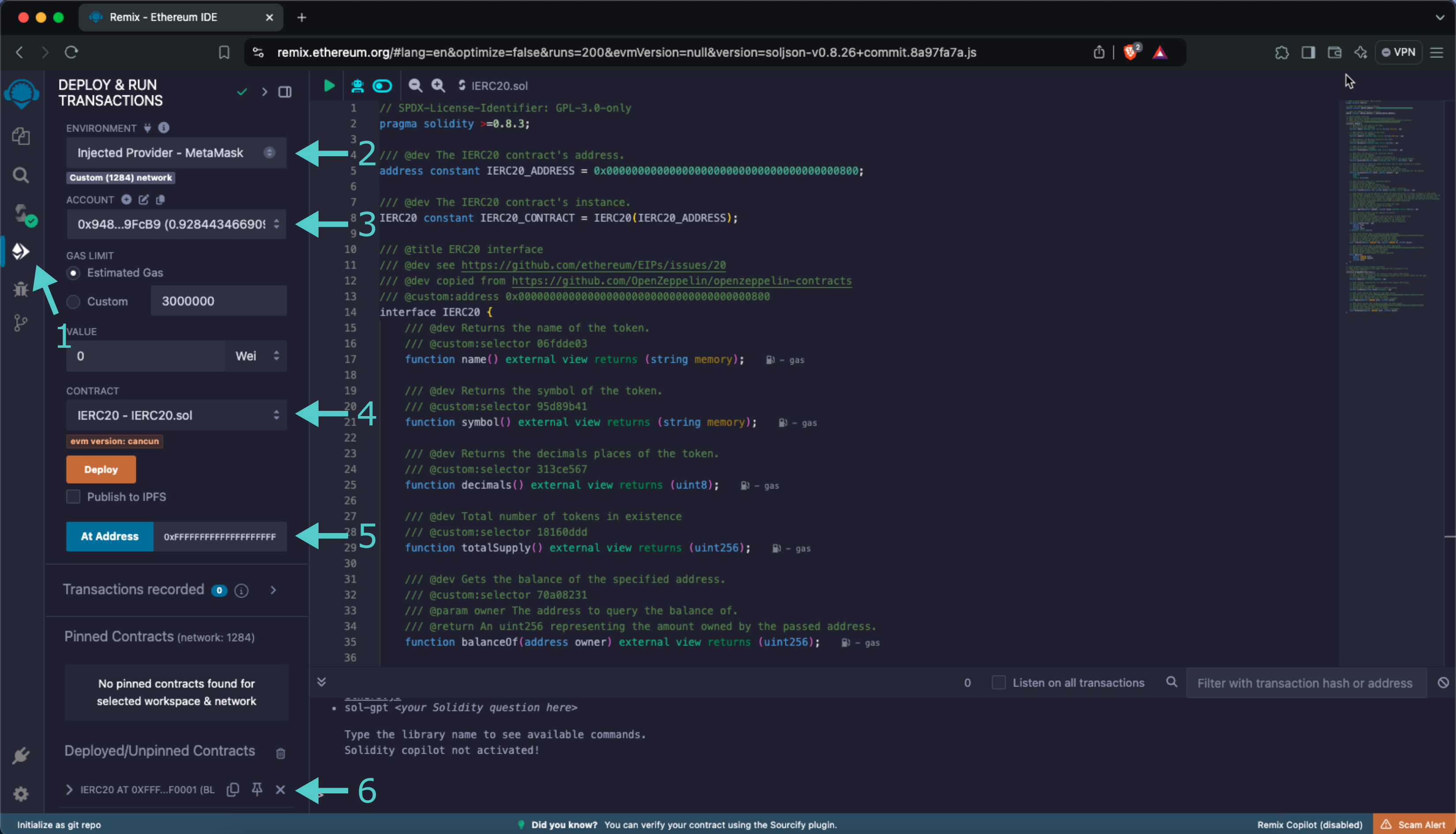Open the Git source control icon

click(21, 323)
